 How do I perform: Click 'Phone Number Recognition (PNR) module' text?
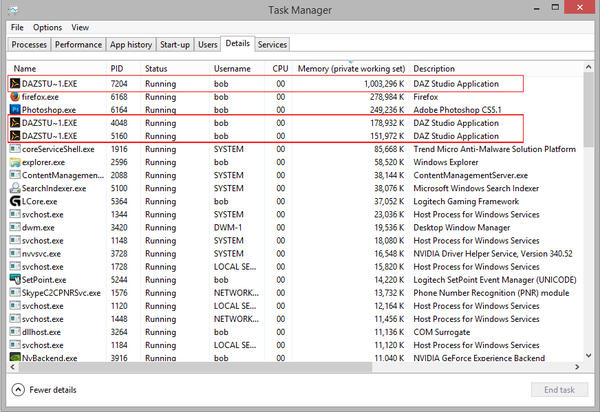[x=491, y=293]
